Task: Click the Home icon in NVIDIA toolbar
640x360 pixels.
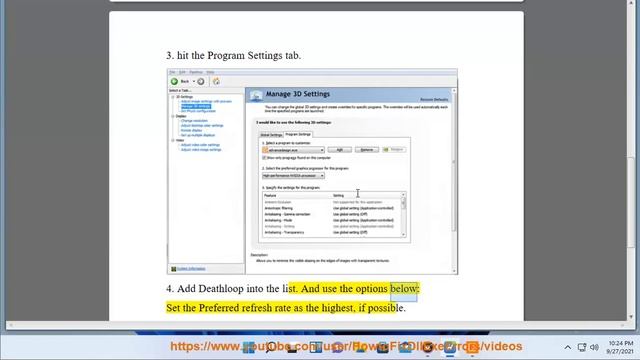Action: click(x=216, y=81)
